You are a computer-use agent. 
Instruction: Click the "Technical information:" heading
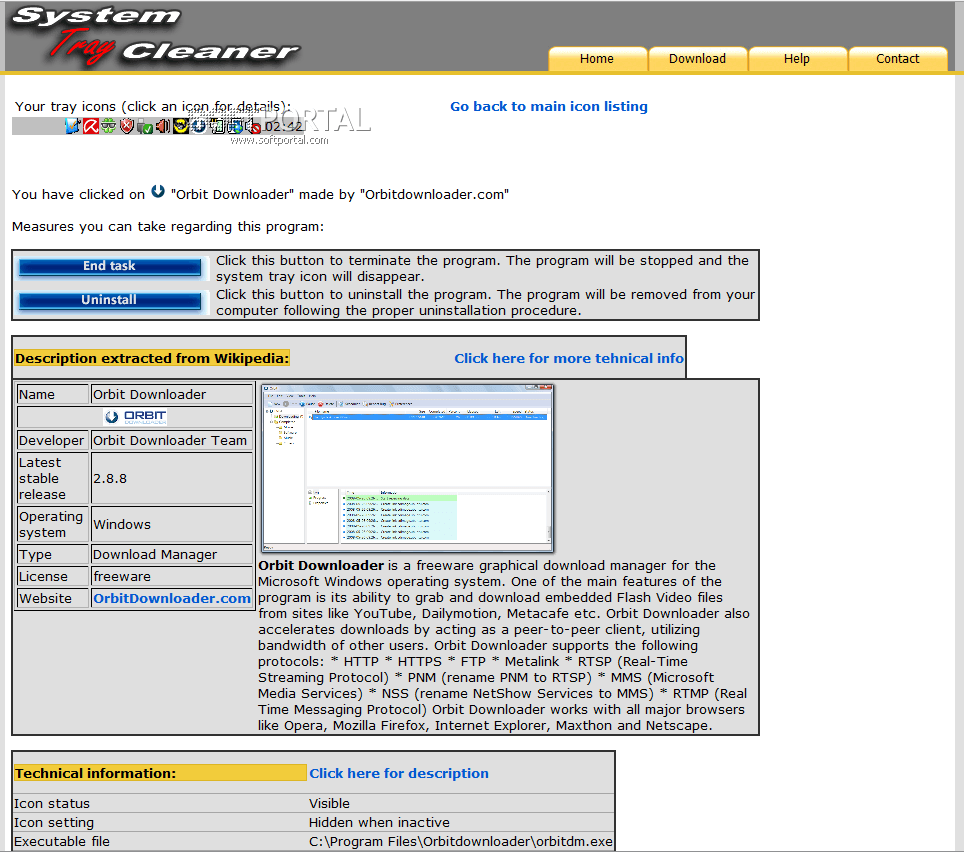coord(95,773)
